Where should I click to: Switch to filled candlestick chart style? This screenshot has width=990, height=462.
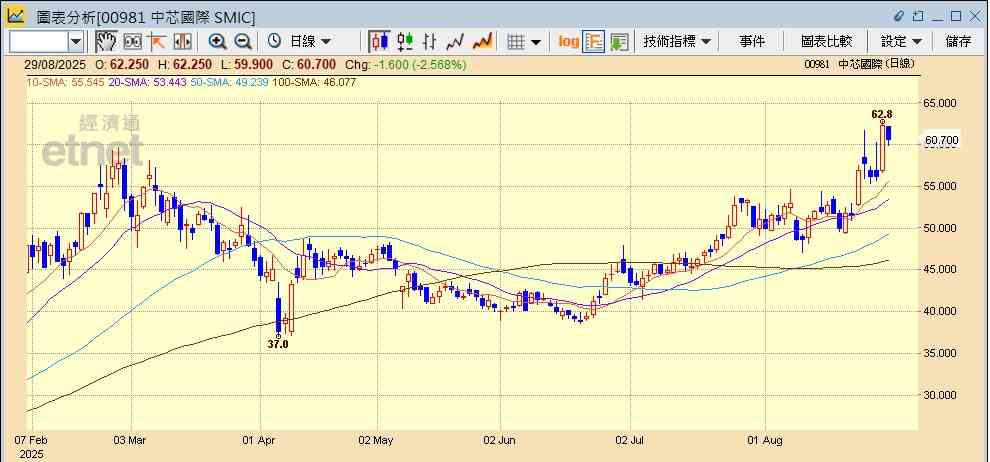tap(379, 42)
